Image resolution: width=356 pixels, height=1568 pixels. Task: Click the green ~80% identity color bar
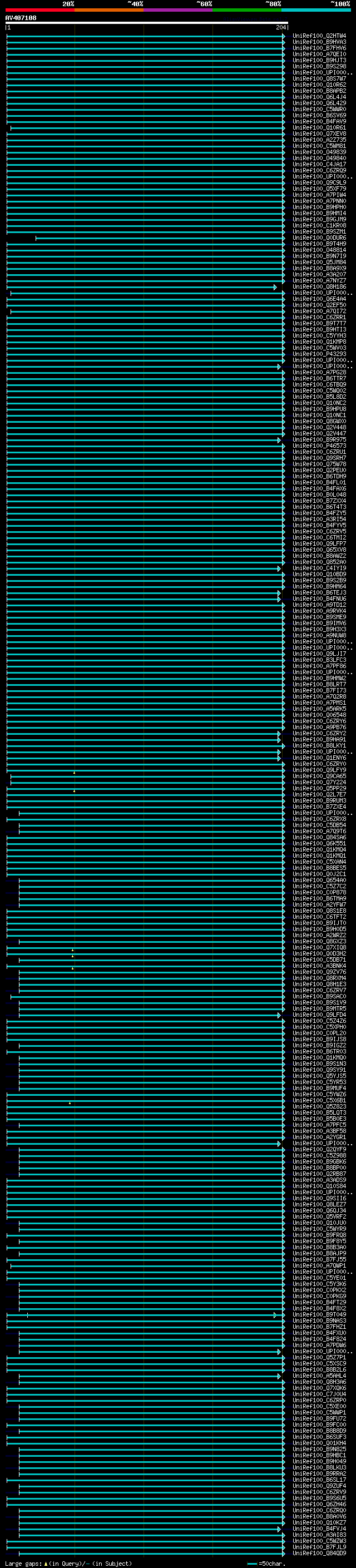[247, 11]
